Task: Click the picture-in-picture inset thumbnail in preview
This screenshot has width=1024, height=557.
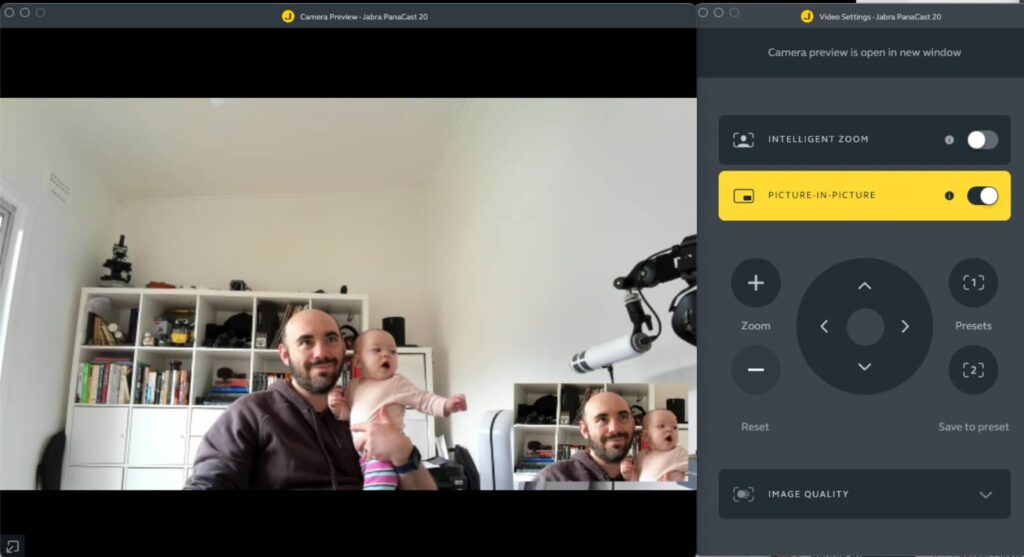Action: 603,436
